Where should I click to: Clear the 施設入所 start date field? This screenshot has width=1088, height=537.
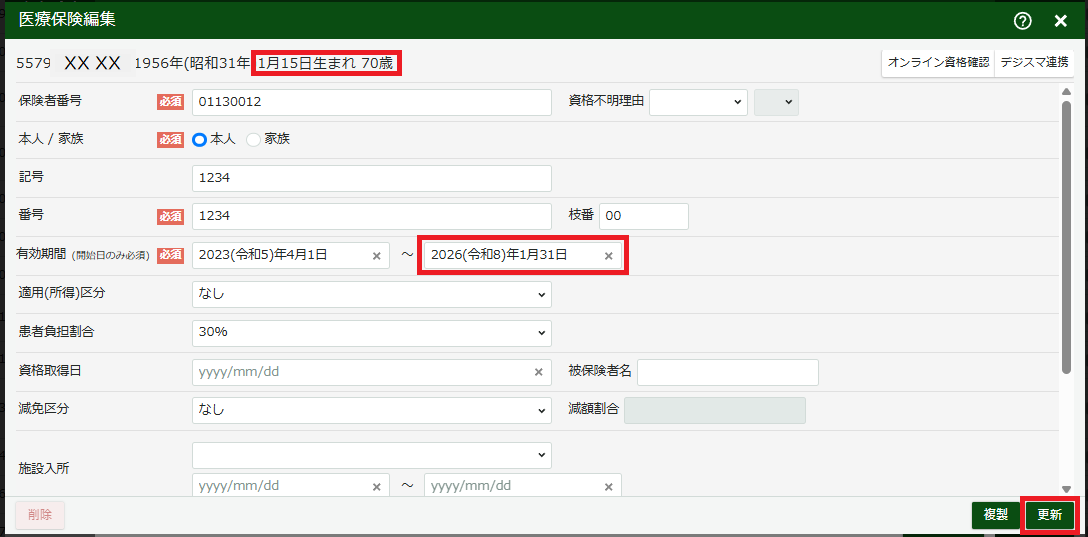coord(377,487)
